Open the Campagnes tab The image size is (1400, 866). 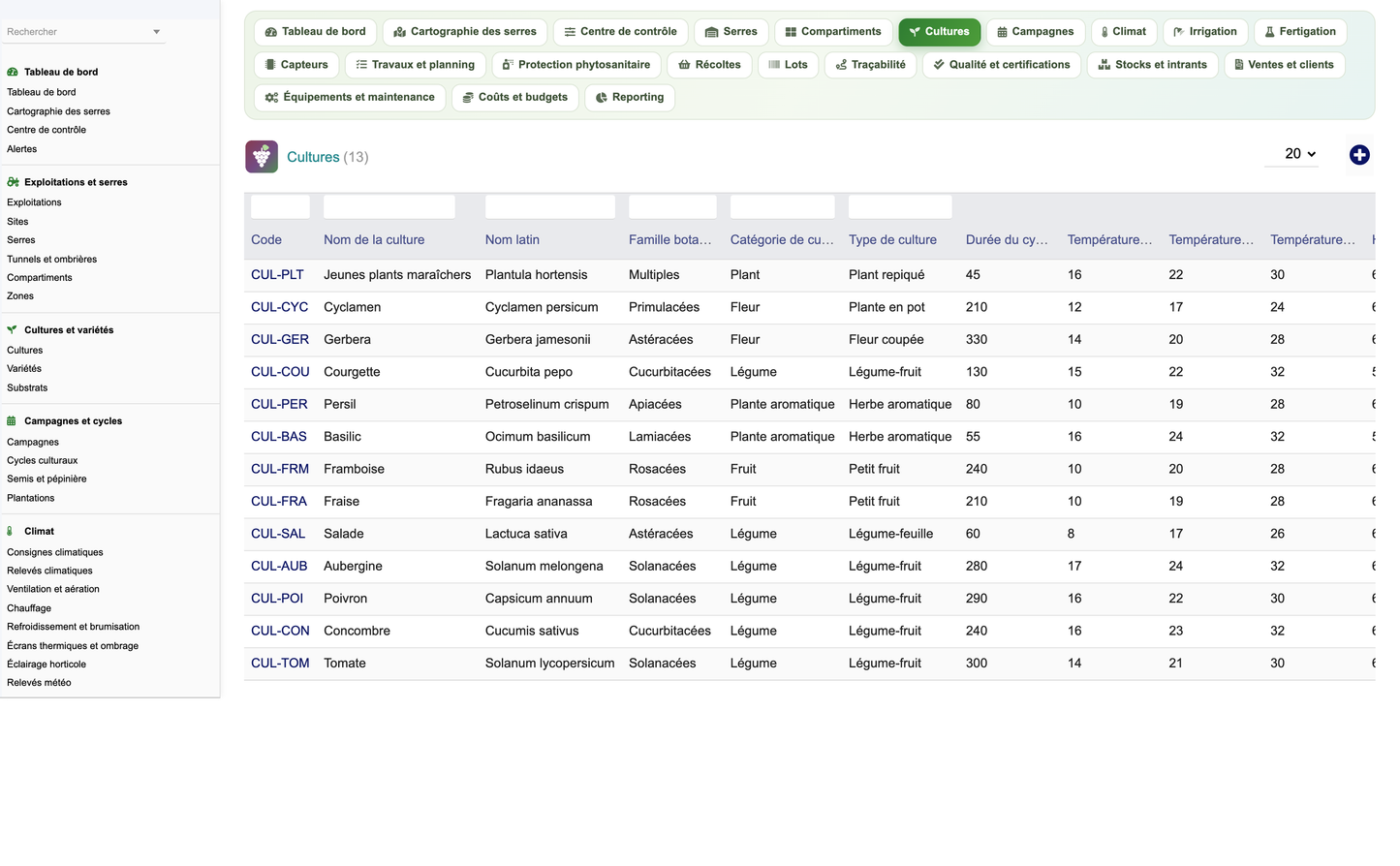point(1035,32)
